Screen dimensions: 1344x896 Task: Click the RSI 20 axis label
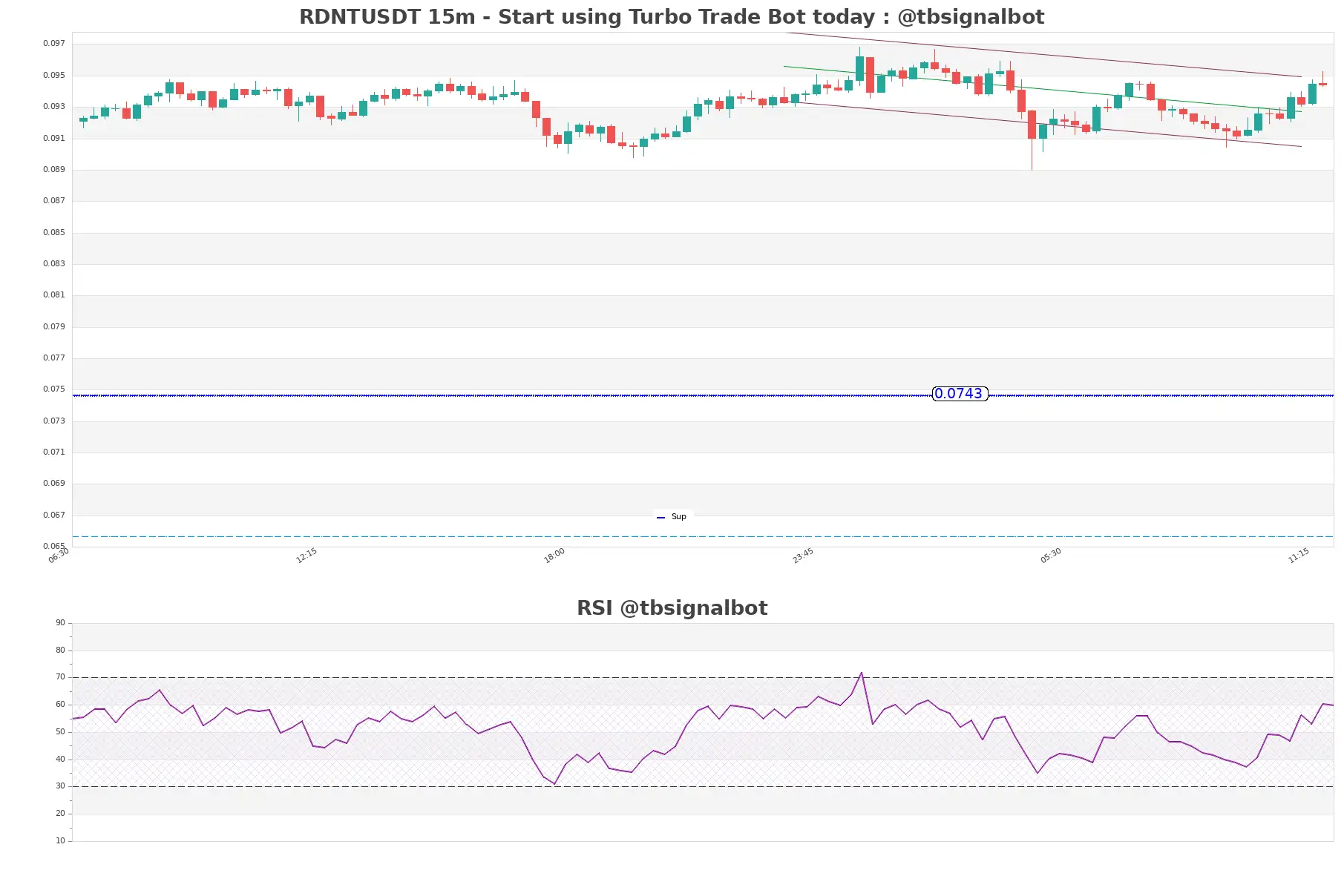point(60,813)
